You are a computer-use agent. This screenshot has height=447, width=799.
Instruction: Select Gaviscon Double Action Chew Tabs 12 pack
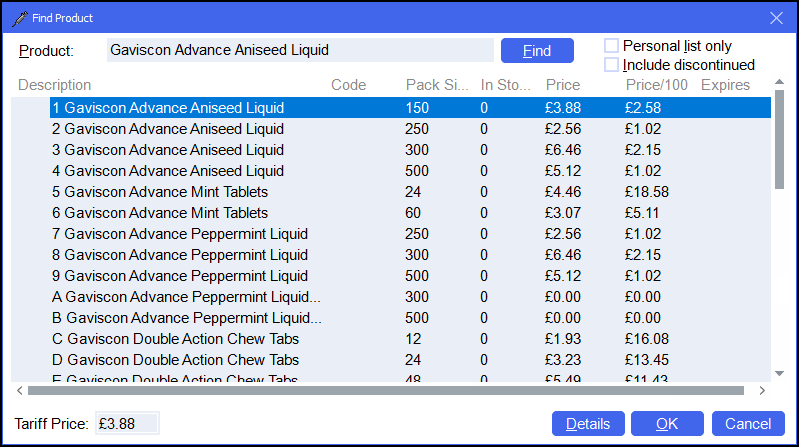point(175,339)
